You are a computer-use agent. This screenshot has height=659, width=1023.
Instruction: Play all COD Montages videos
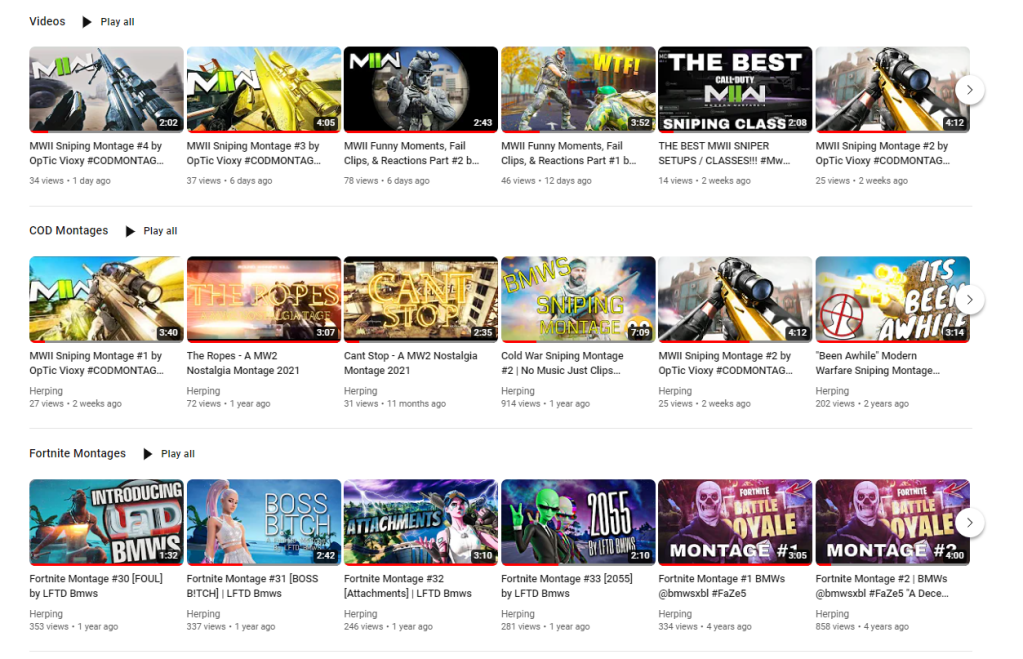point(151,231)
